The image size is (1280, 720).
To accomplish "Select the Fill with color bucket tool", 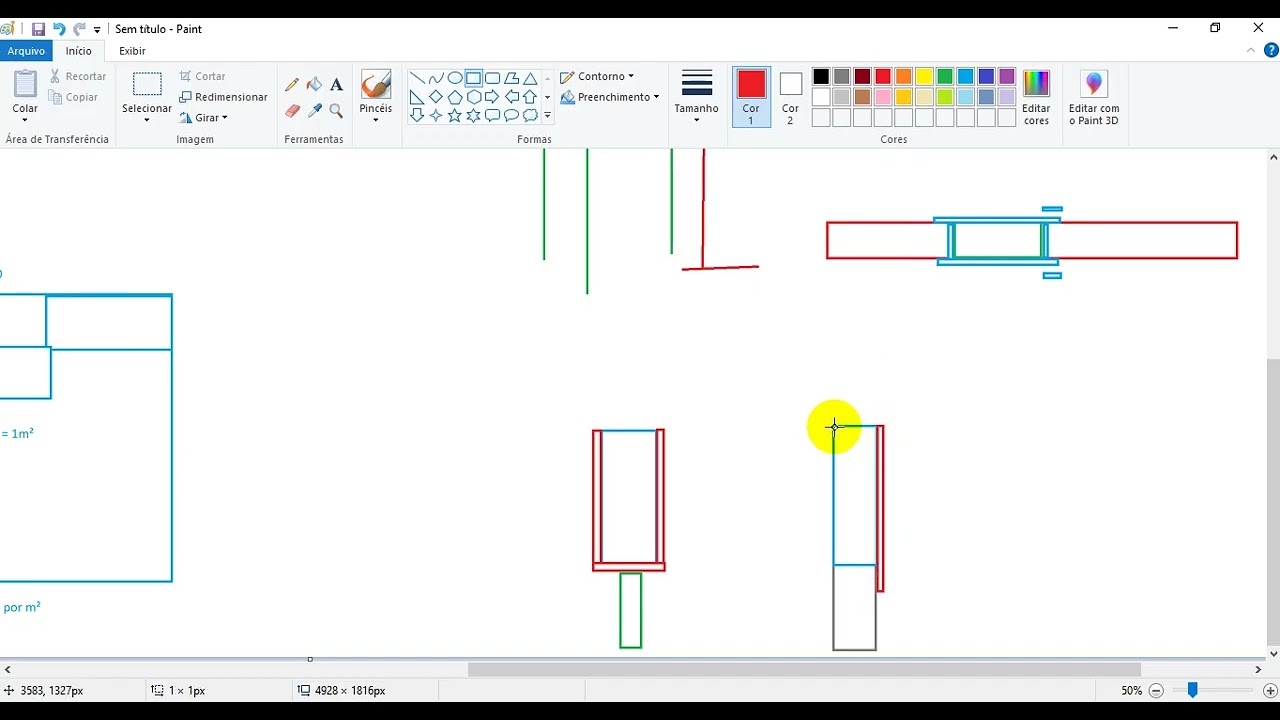I will [314, 85].
